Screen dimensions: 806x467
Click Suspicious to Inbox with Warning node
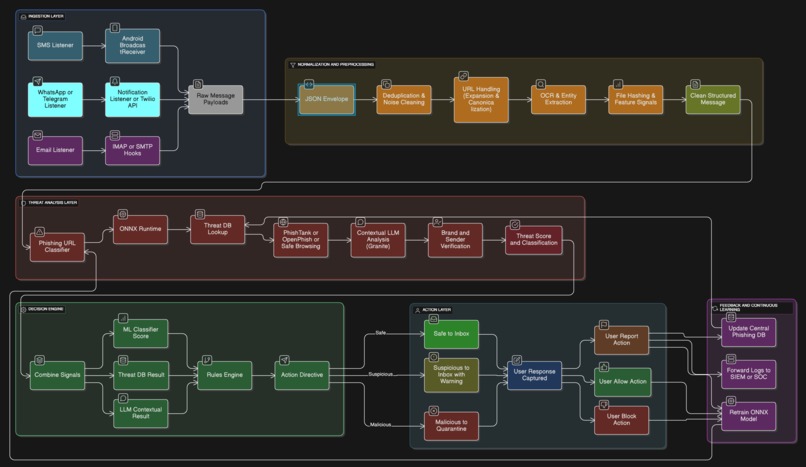click(x=451, y=375)
